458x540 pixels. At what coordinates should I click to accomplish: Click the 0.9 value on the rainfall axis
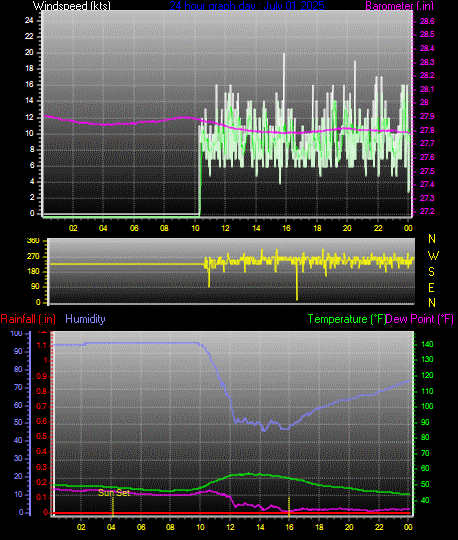pyautogui.click(x=42, y=376)
